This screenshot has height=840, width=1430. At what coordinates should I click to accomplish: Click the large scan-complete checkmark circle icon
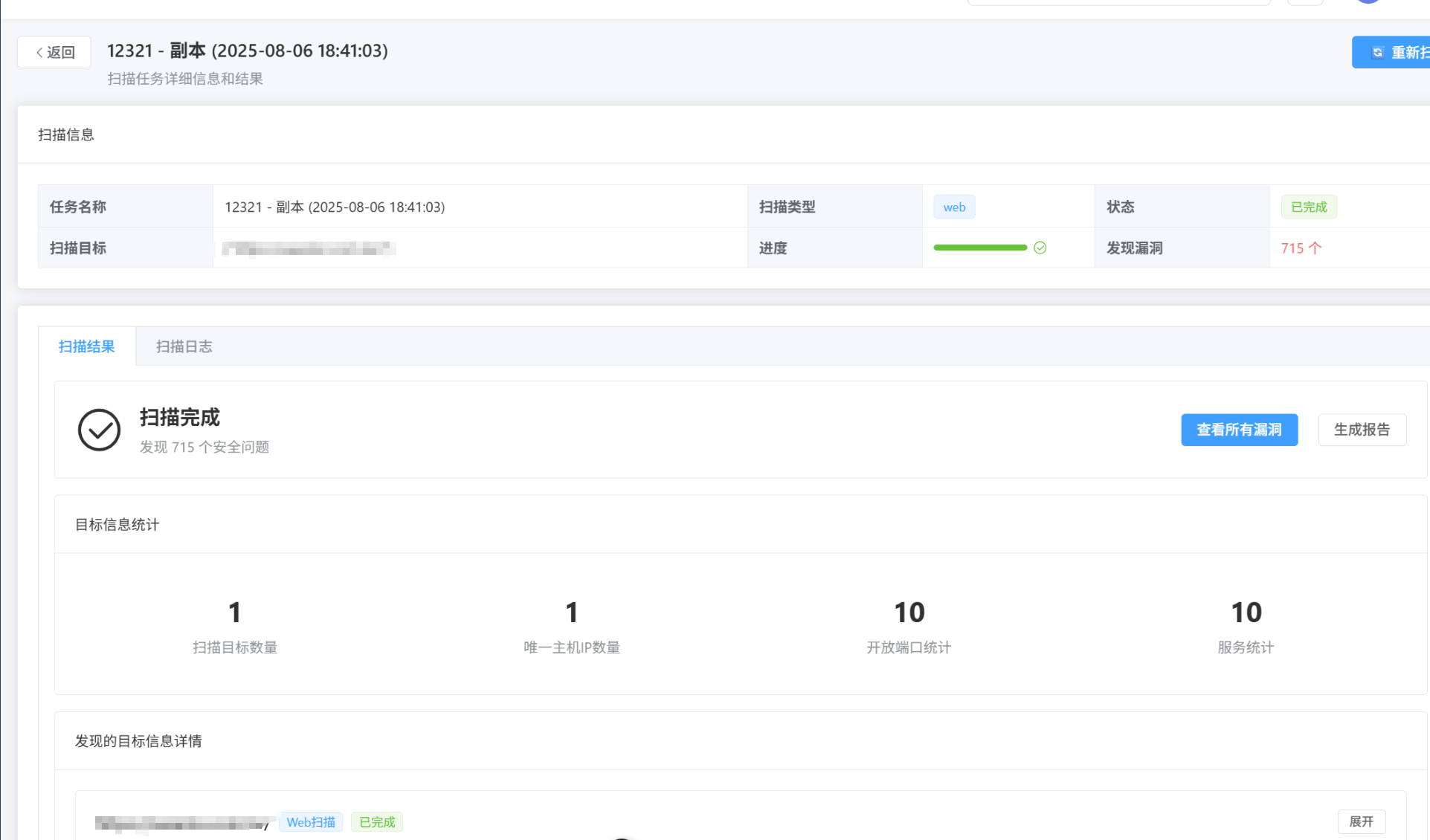[99, 430]
